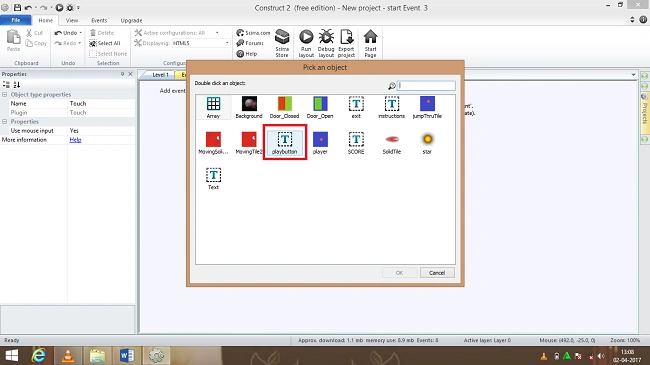Click the Use mouse input value Yes
This screenshot has height=365, width=650.
(101, 131)
